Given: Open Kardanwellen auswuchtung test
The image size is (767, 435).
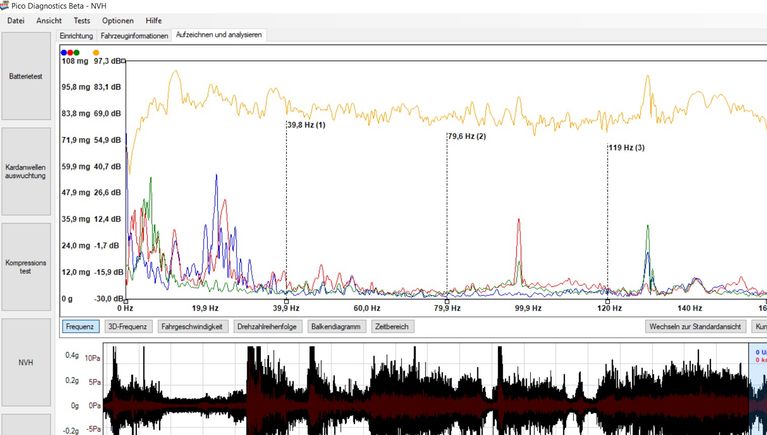Looking at the screenshot, I should tap(26, 172).
